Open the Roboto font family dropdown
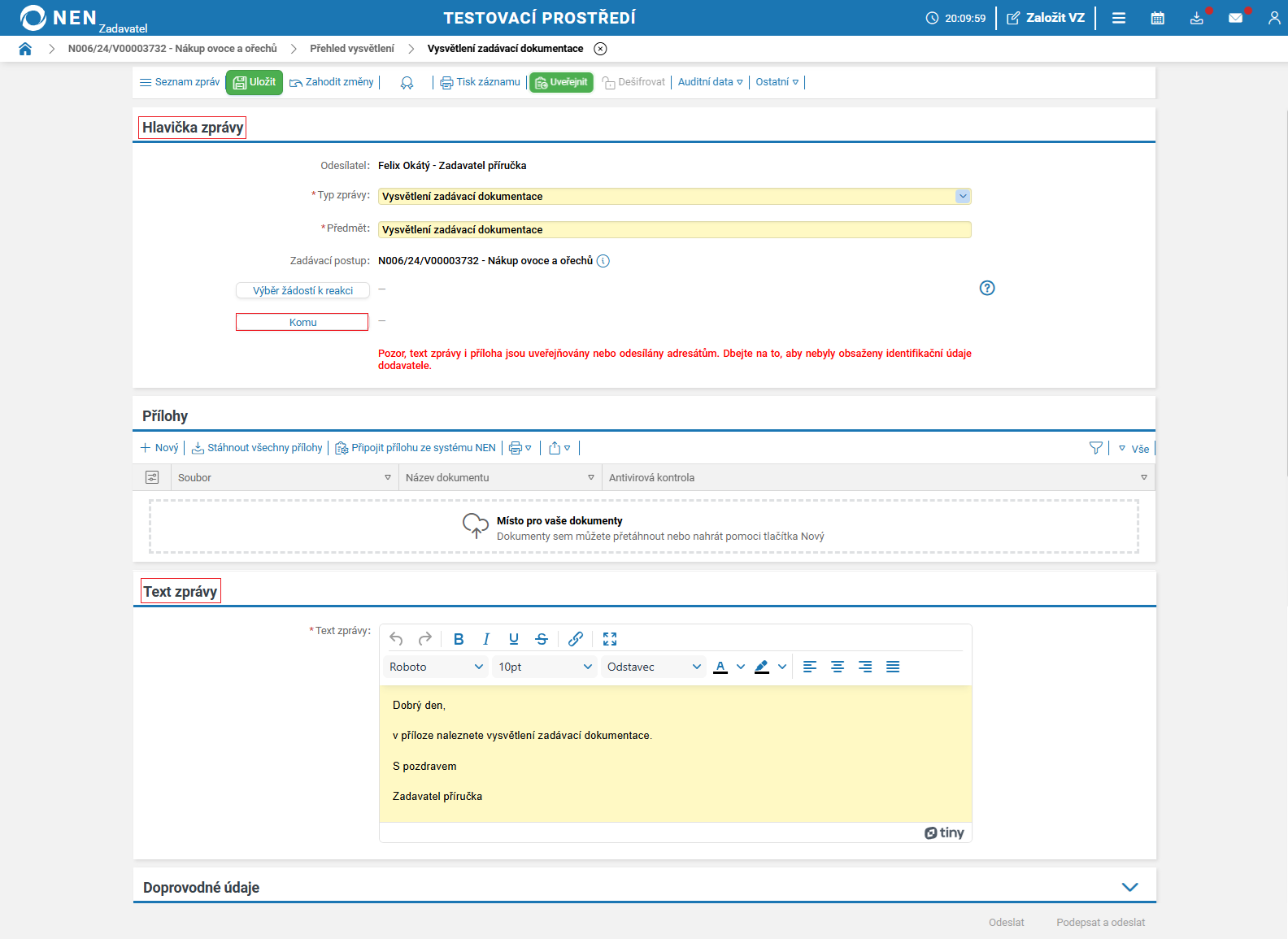The image size is (1288, 939). 436,667
